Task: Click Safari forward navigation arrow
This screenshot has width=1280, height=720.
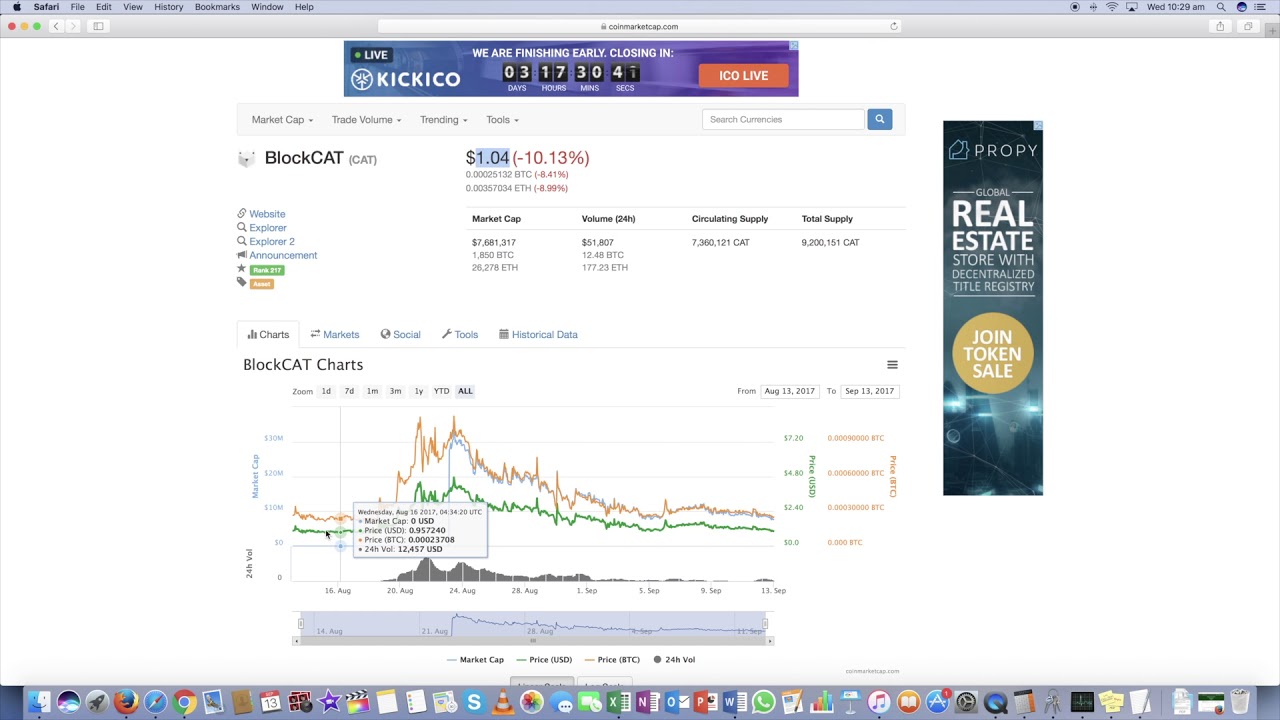Action: 73,26
